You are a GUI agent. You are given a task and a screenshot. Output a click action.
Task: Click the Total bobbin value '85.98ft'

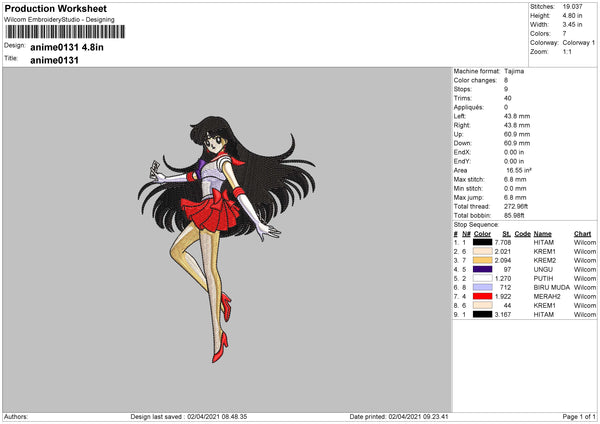pyautogui.click(x=514, y=215)
